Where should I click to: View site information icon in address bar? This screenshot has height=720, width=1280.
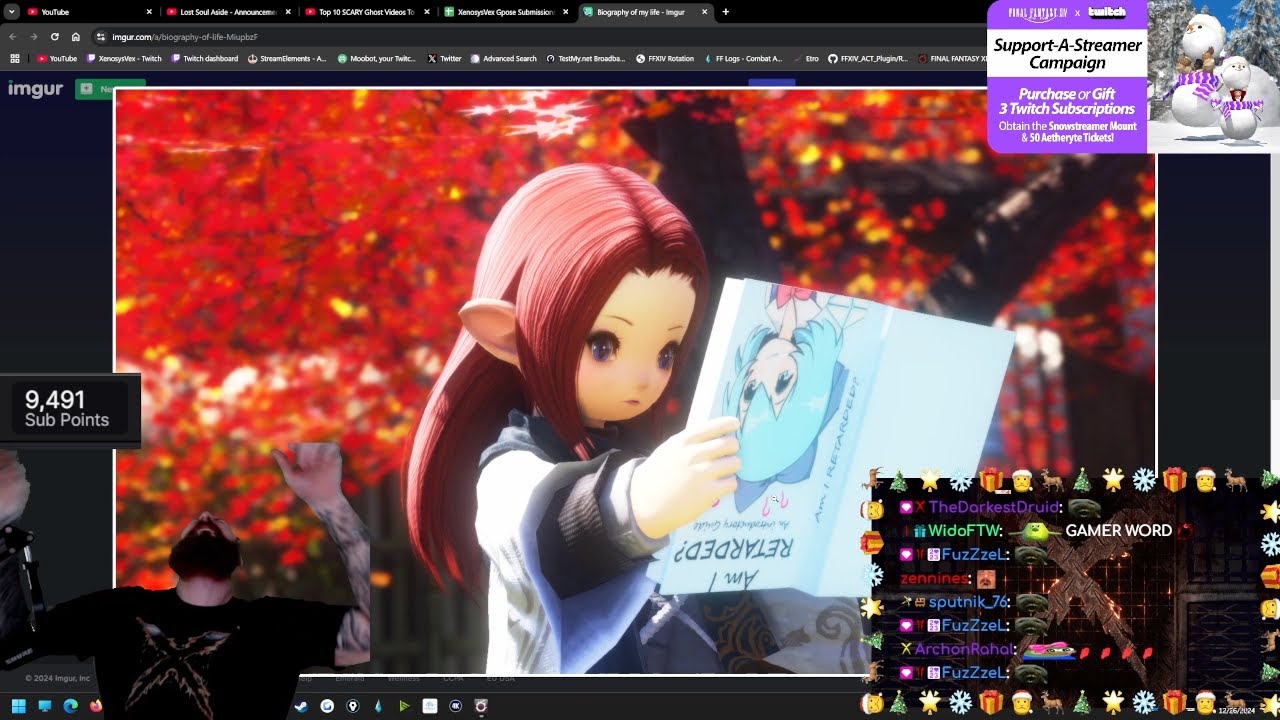101,37
